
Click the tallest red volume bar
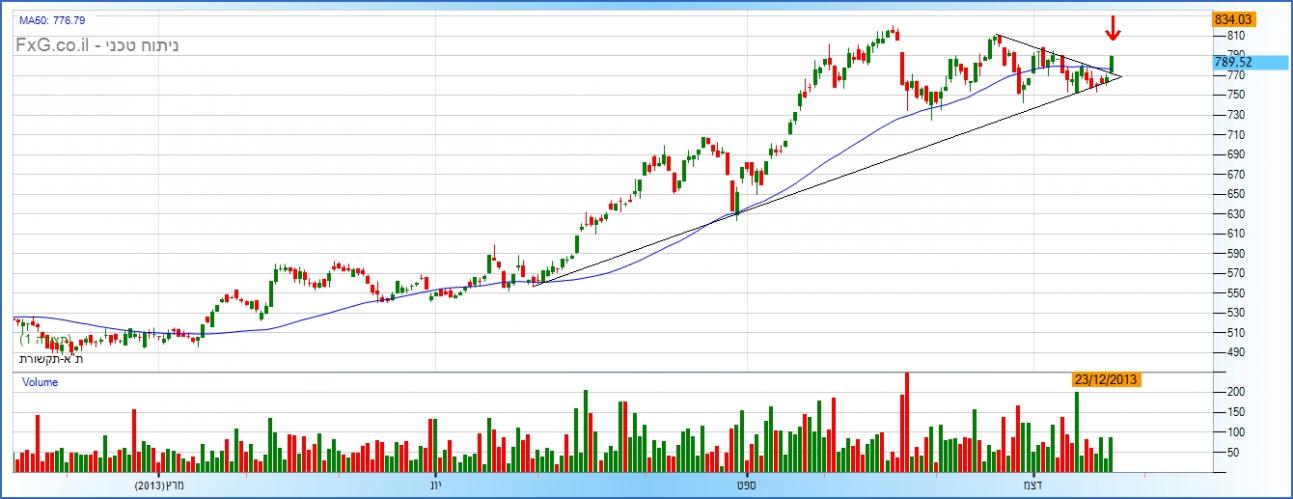click(907, 421)
